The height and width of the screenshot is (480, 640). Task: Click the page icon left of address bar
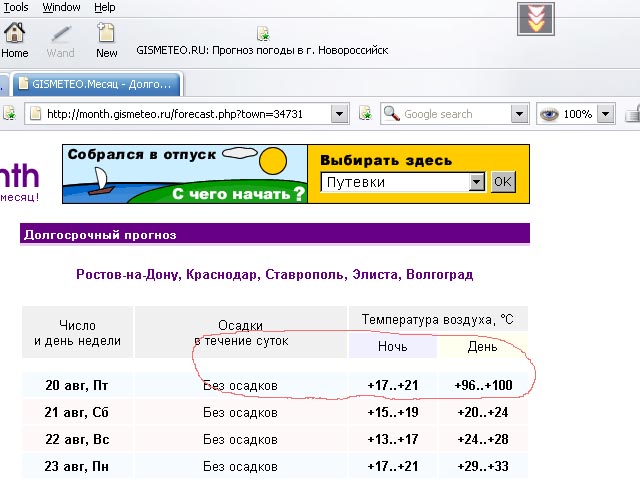[8, 114]
